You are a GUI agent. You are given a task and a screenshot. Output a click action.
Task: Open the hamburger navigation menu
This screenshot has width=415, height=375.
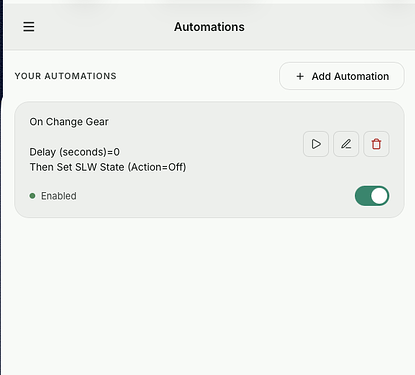pyautogui.click(x=29, y=27)
